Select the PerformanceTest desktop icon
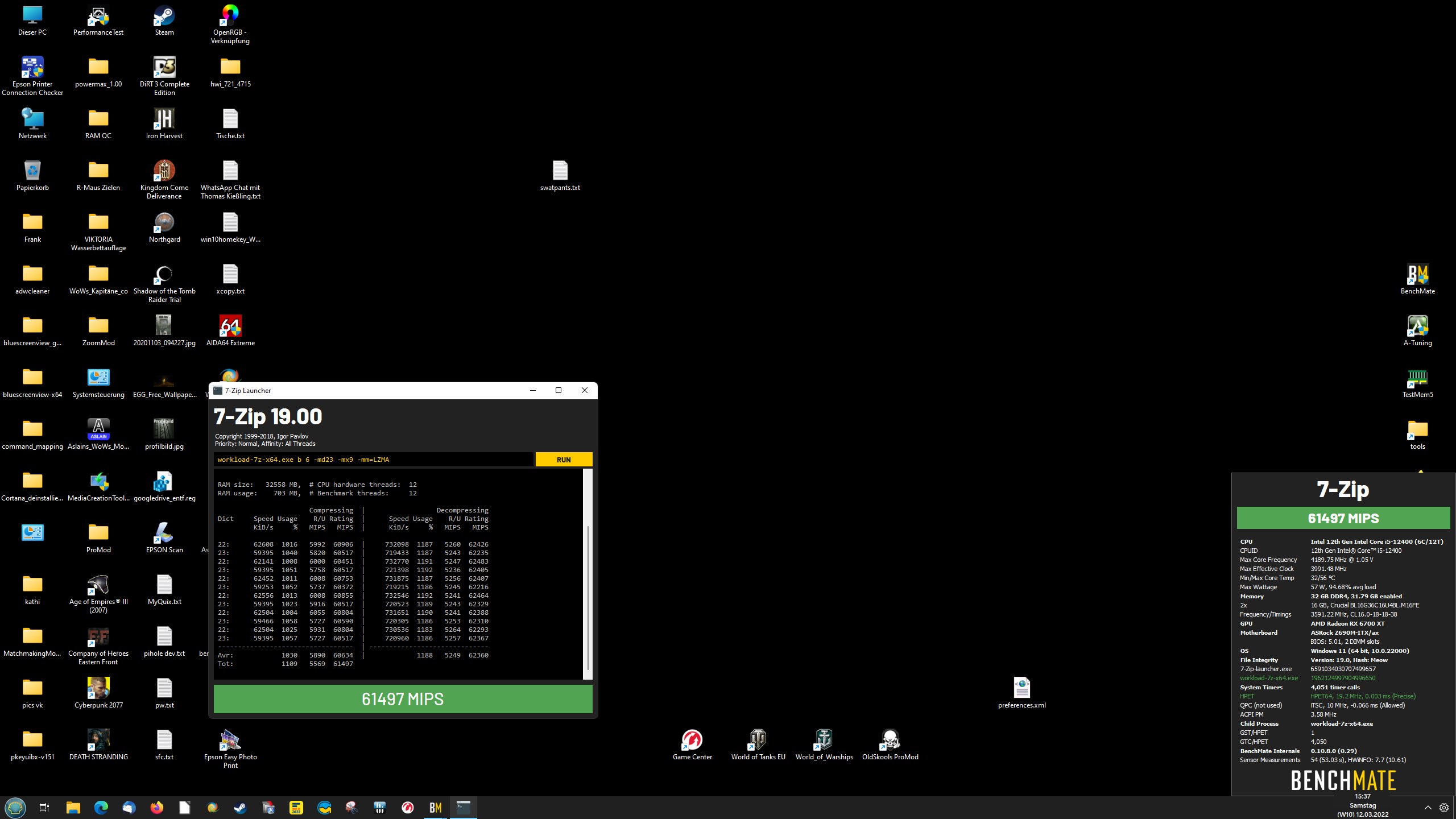 (x=98, y=20)
